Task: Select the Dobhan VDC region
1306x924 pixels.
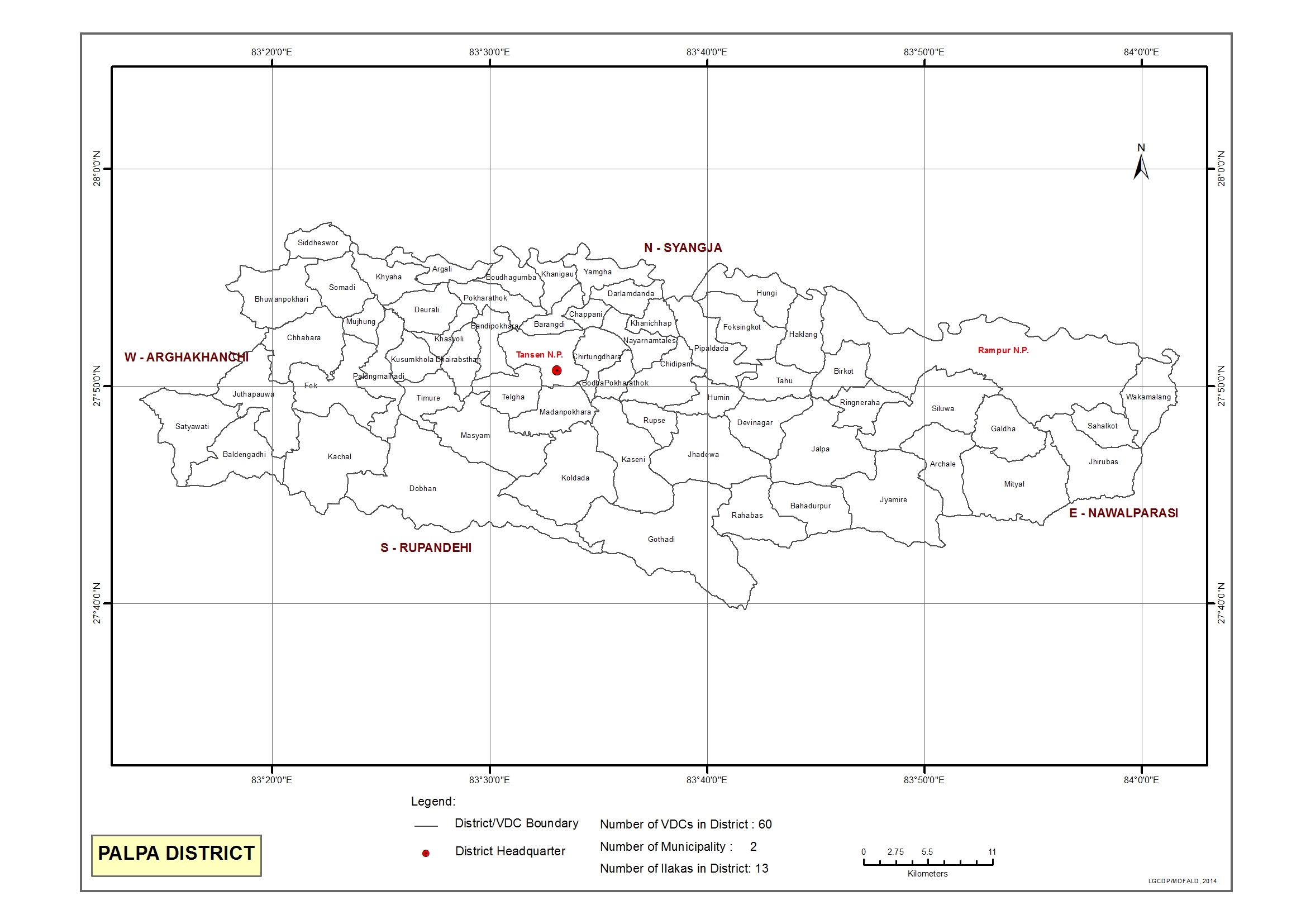Action: pos(423,489)
